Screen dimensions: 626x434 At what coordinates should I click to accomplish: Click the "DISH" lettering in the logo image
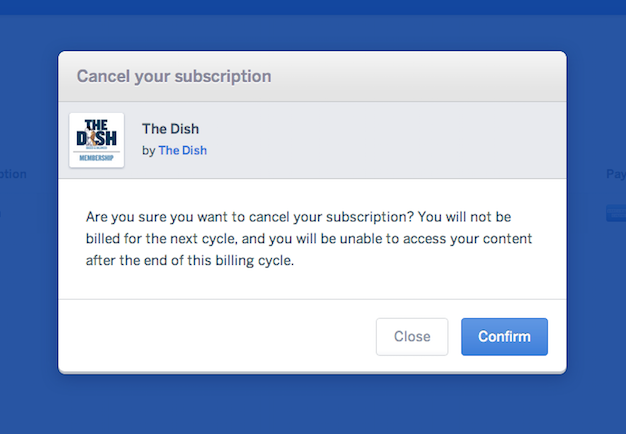(x=97, y=138)
